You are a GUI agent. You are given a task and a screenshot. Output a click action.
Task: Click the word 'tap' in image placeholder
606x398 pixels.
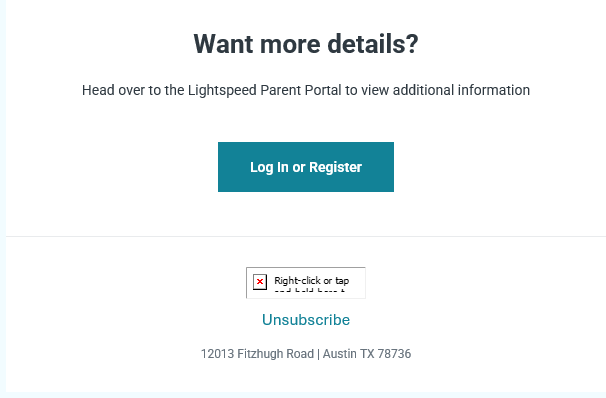pos(342,281)
